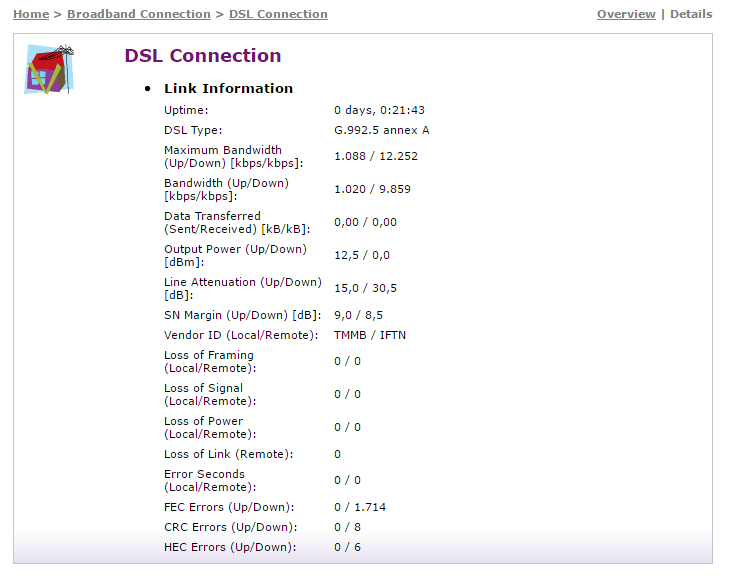The height and width of the screenshot is (587, 740).
Task: Select CRC errors value 0 / 8
Action: pyautogui.click(x=347, y=527)
